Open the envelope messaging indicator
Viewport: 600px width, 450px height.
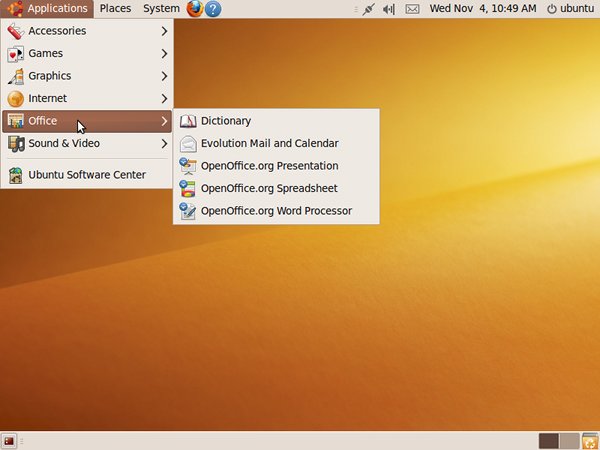pyautogui.click(x=412, y=9)
